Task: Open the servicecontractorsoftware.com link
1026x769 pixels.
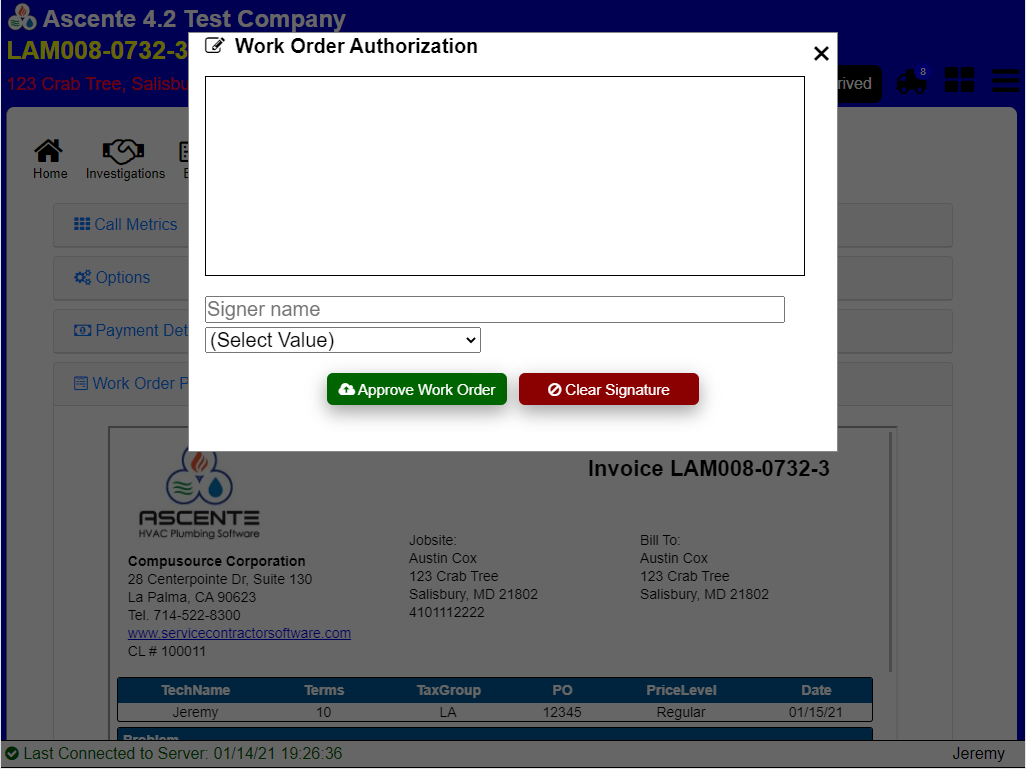Action: (239, 633)
